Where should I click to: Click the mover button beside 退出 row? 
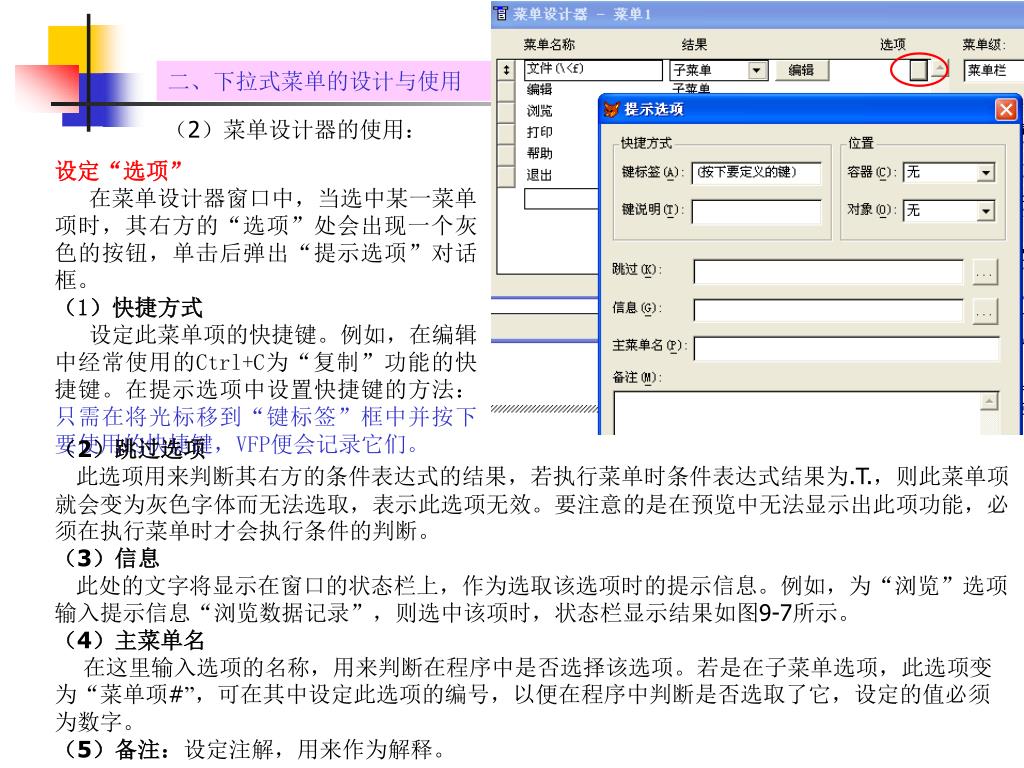[506, 175]
